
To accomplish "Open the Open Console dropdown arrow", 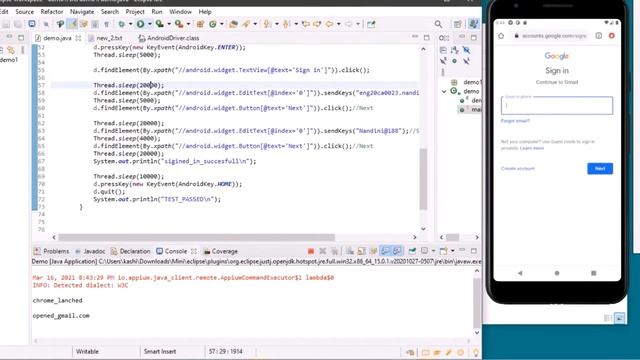I will [452, 251].
